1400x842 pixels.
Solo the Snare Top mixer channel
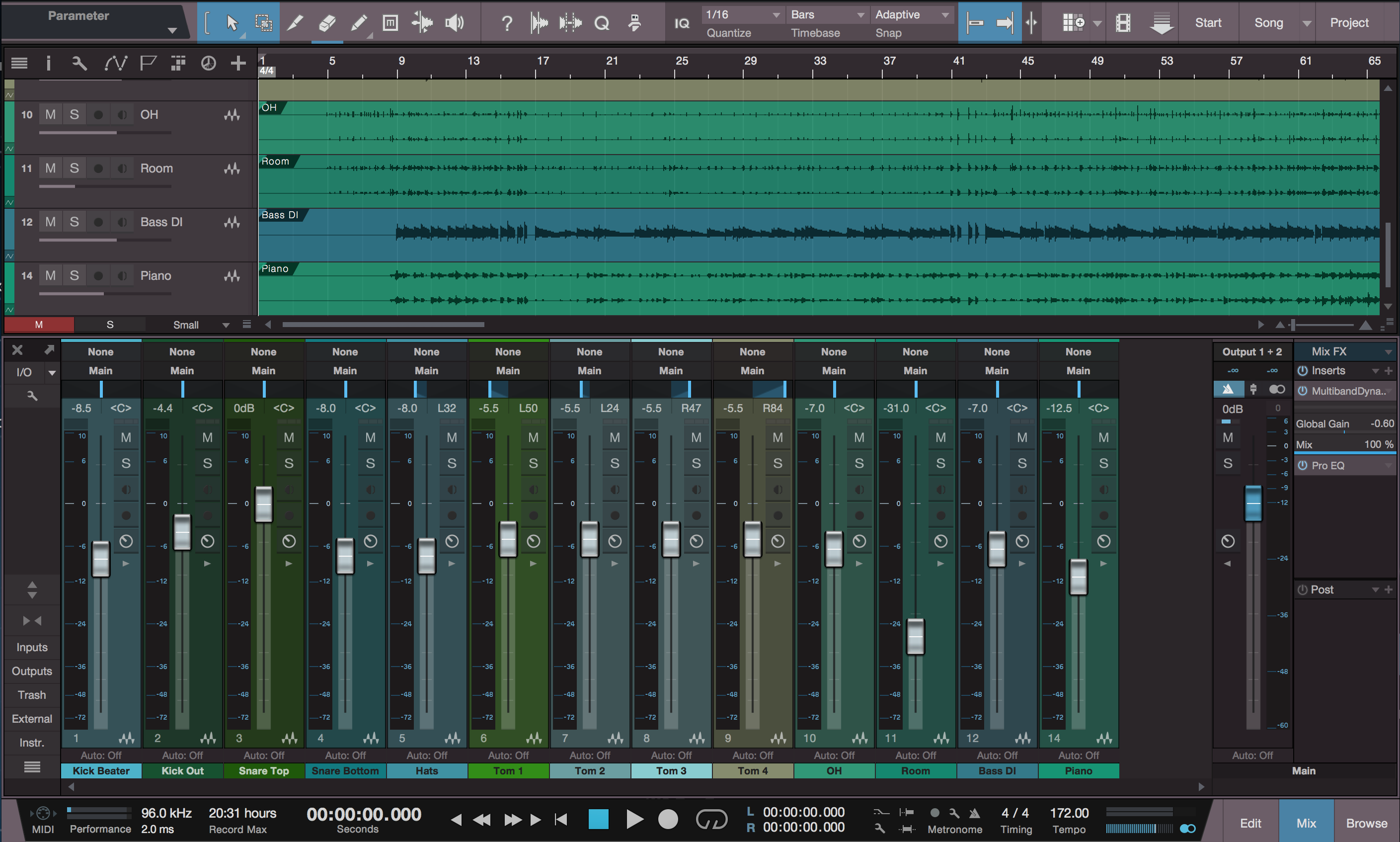pos(289,463)
